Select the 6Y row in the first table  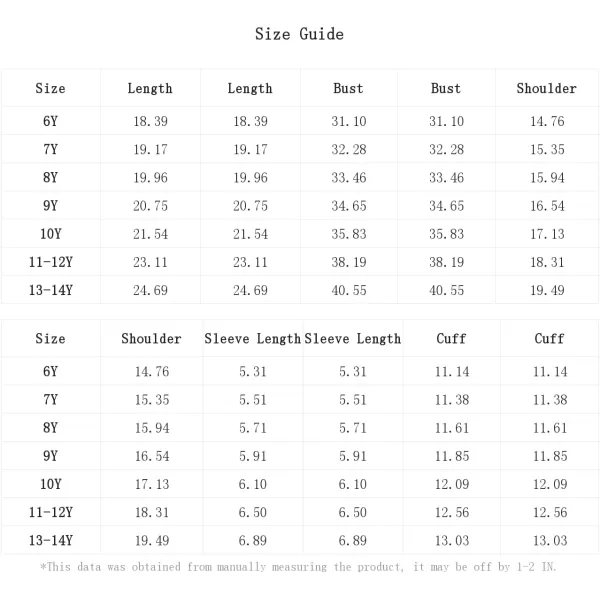click(300, 121)
